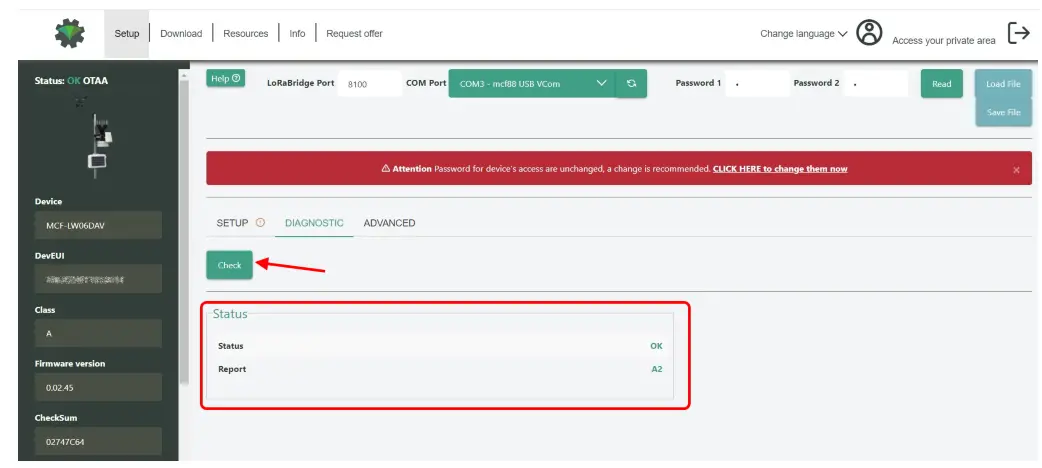Screen dimensions: 1042x468
Task: Click the Load File button
Action: pyautogui.click(x=1003, y=84)
